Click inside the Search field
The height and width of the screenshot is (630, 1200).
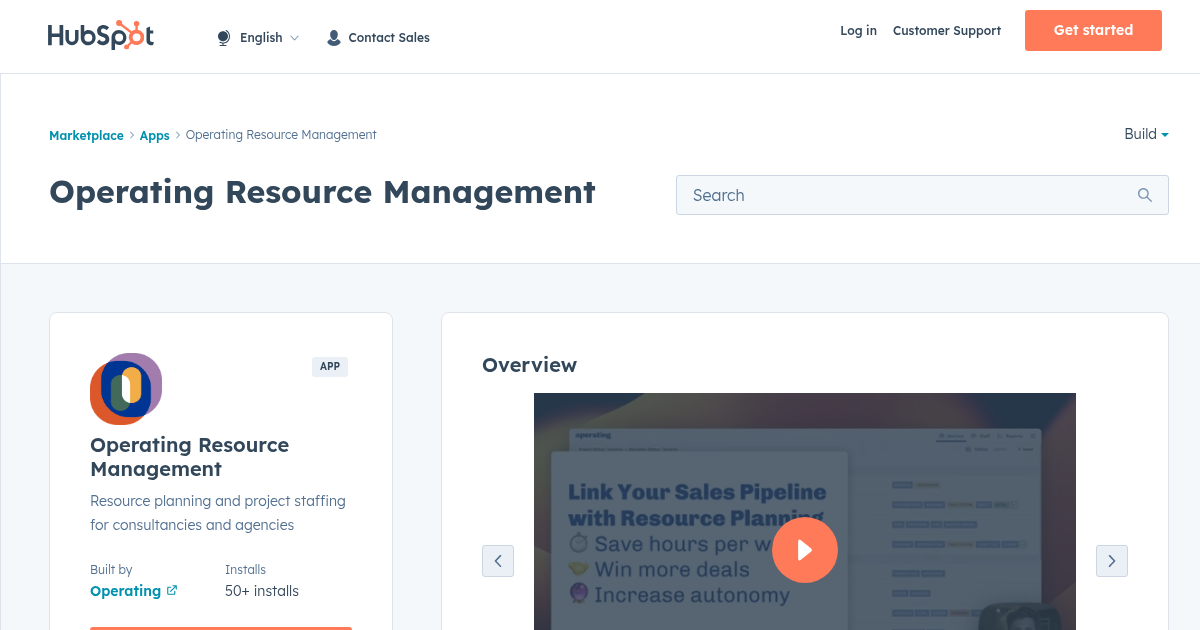(900, 194)
